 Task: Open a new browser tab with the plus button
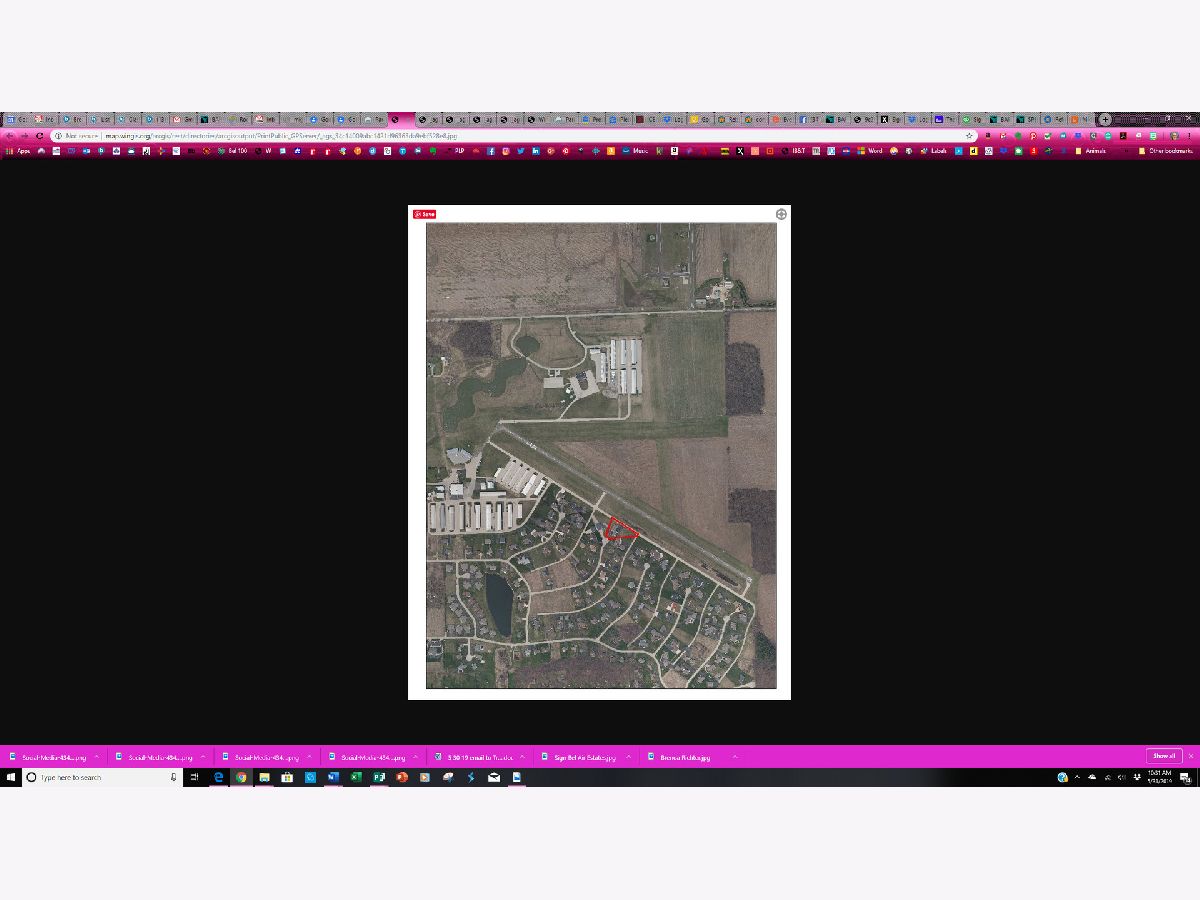point(1105,119)
